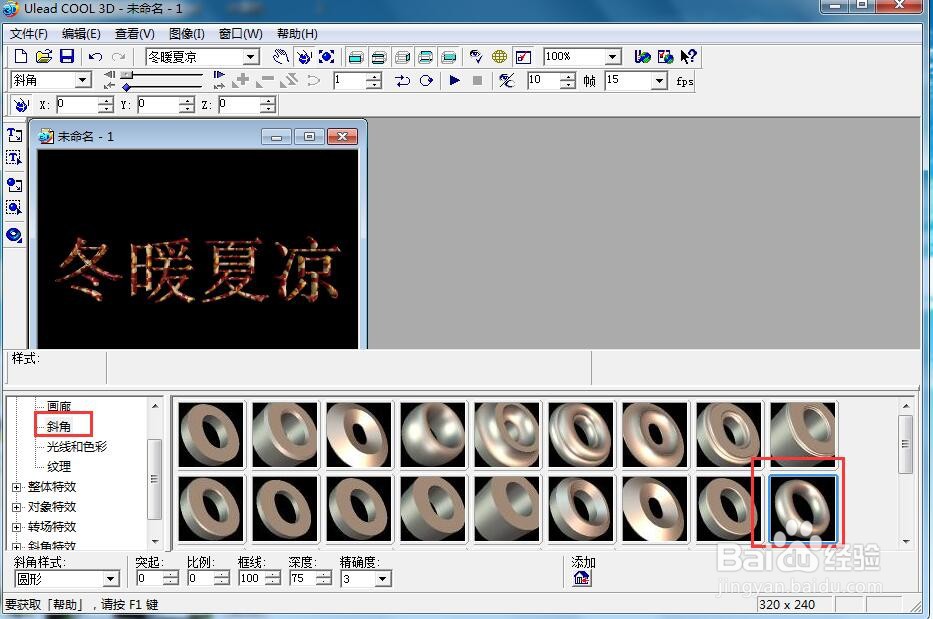Screen dimensions: 933x619
Task: Click the Insert Graphic tool in left sidebar
Action: tap(14, 185)
